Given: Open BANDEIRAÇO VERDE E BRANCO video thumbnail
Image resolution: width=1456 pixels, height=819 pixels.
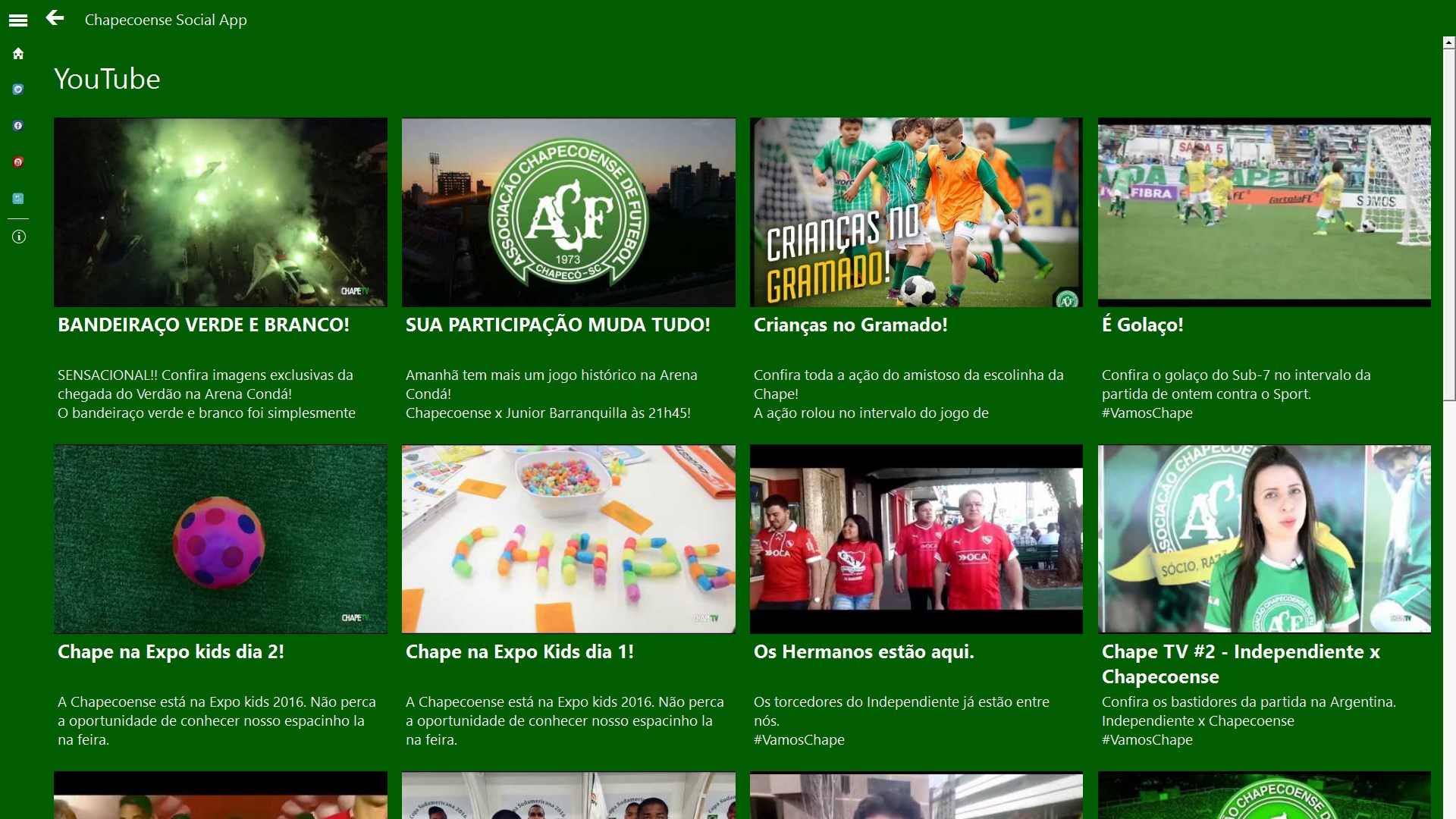Looking at the screenshot, I should pyautogui.click(x=220, y=212).
